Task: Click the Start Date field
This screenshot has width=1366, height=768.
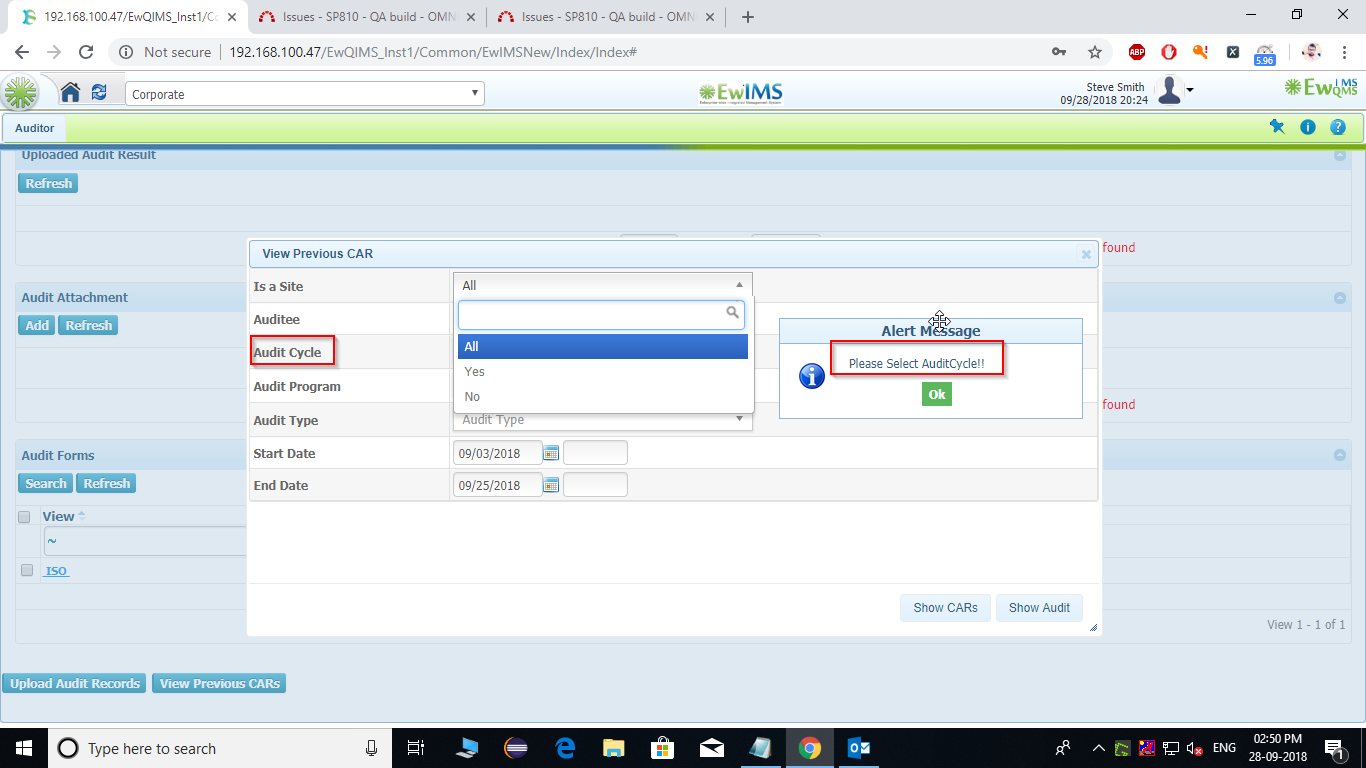Action: pos(498,453)
